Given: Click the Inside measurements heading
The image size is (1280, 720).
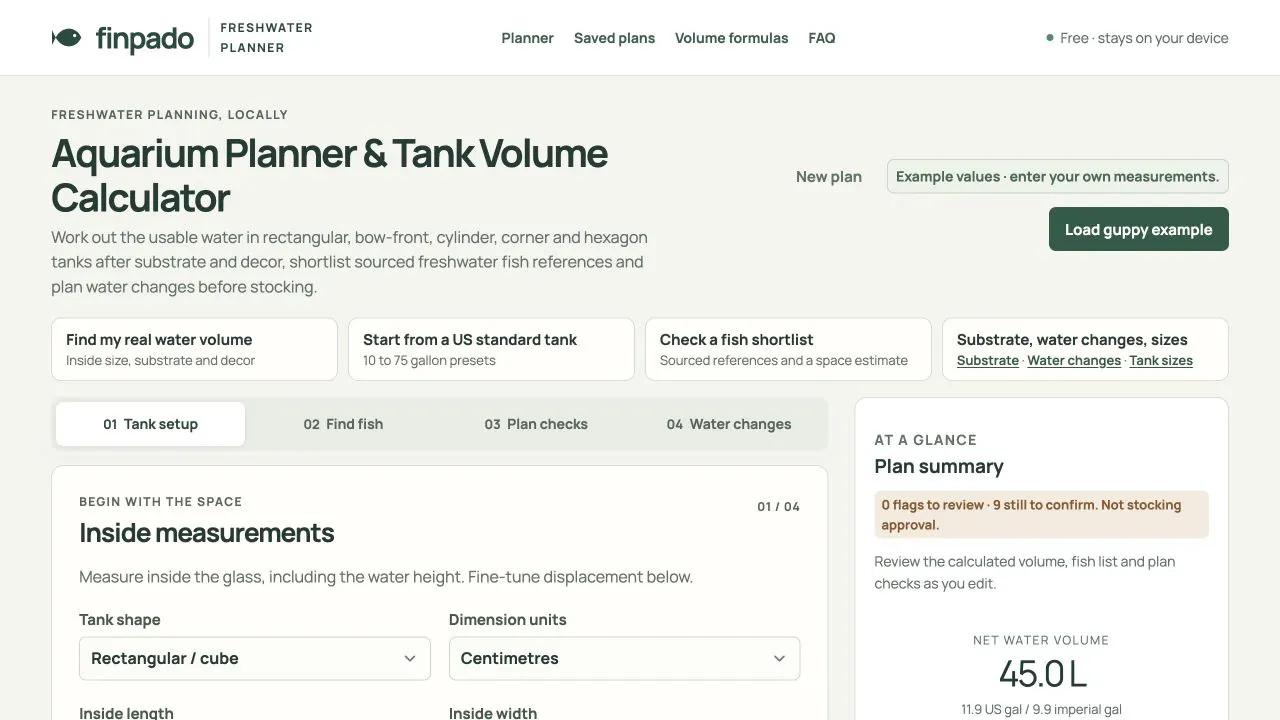Looking at the screenshot, I should [207, 533].
